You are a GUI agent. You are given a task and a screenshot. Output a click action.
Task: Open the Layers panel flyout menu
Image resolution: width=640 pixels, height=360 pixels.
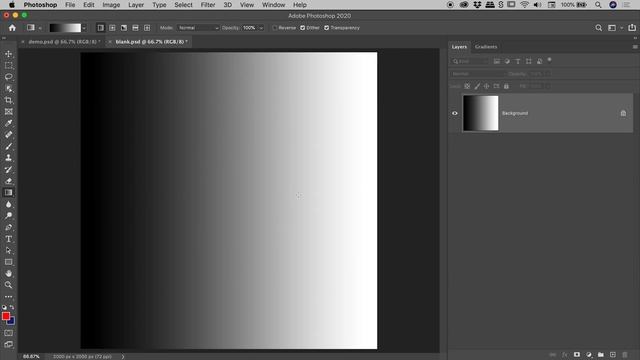(x=635, y=47)
